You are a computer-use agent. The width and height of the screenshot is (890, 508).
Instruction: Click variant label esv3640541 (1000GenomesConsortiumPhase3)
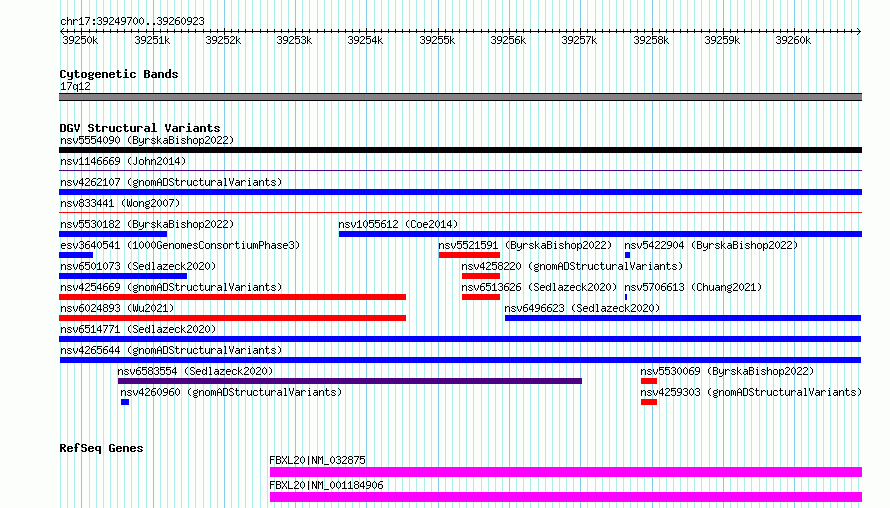coord(180,245)
